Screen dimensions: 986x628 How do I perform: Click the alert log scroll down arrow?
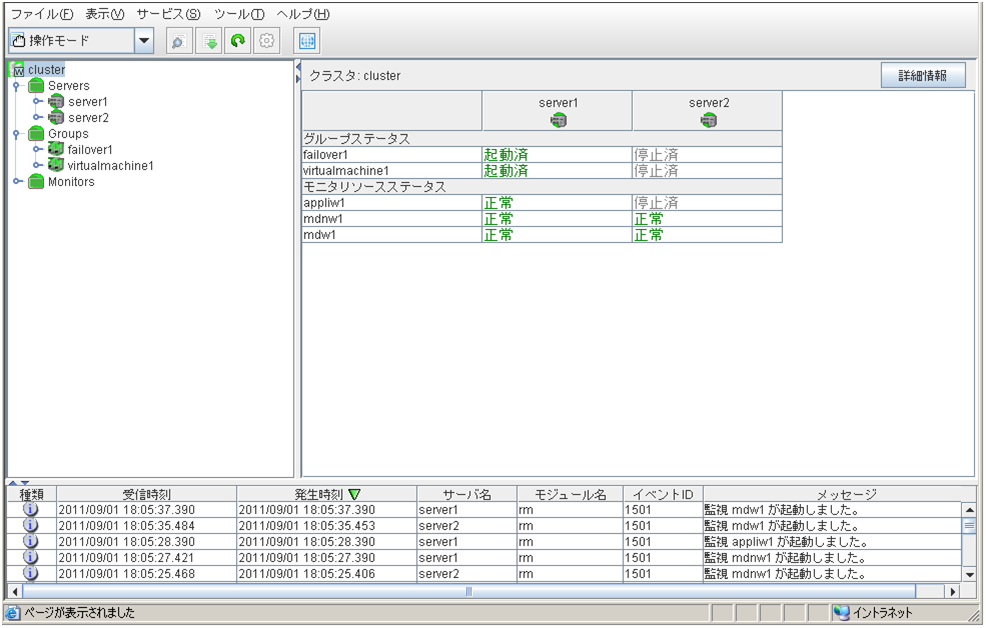968,574
